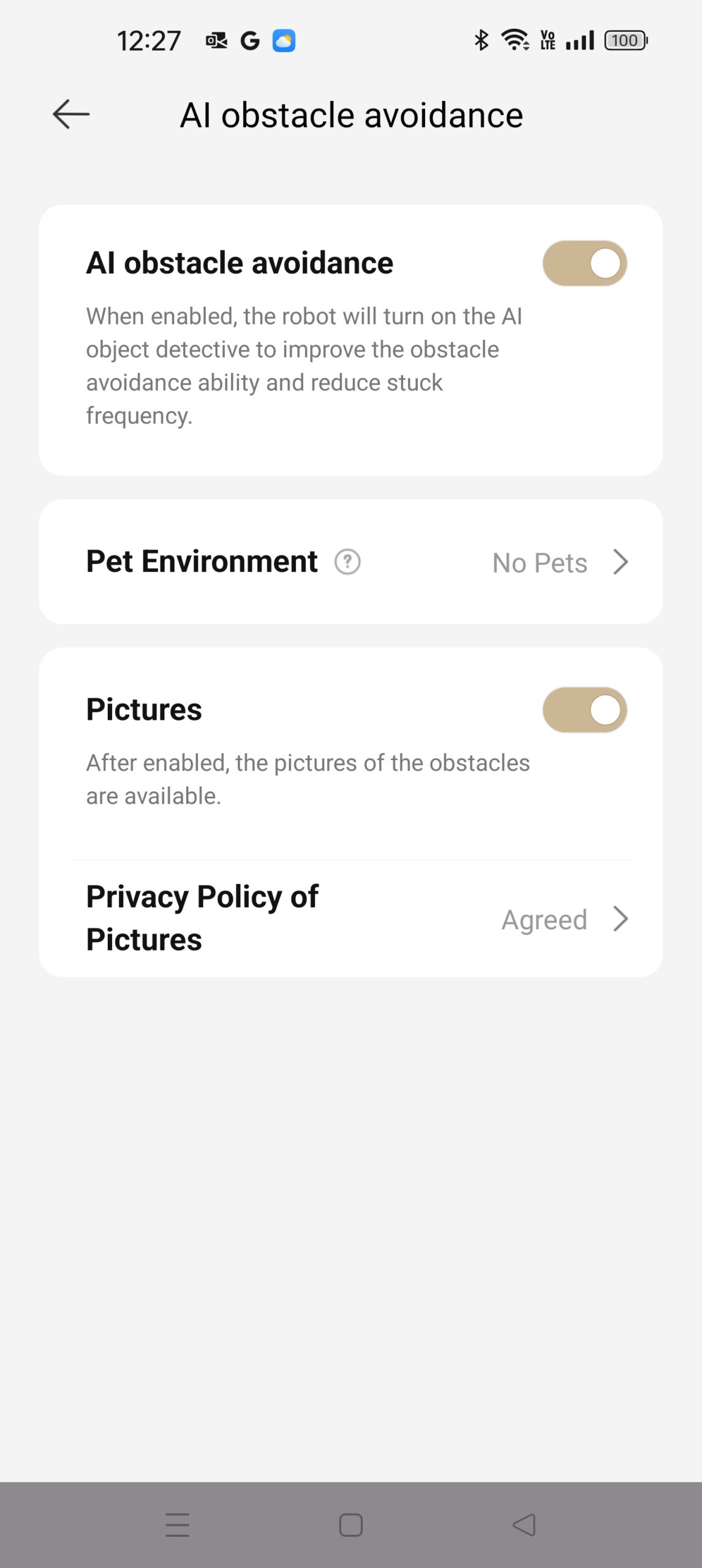Screen dimensions: 702x1568
Task: Tap the Bluetooth status icon
Action: 481,40
